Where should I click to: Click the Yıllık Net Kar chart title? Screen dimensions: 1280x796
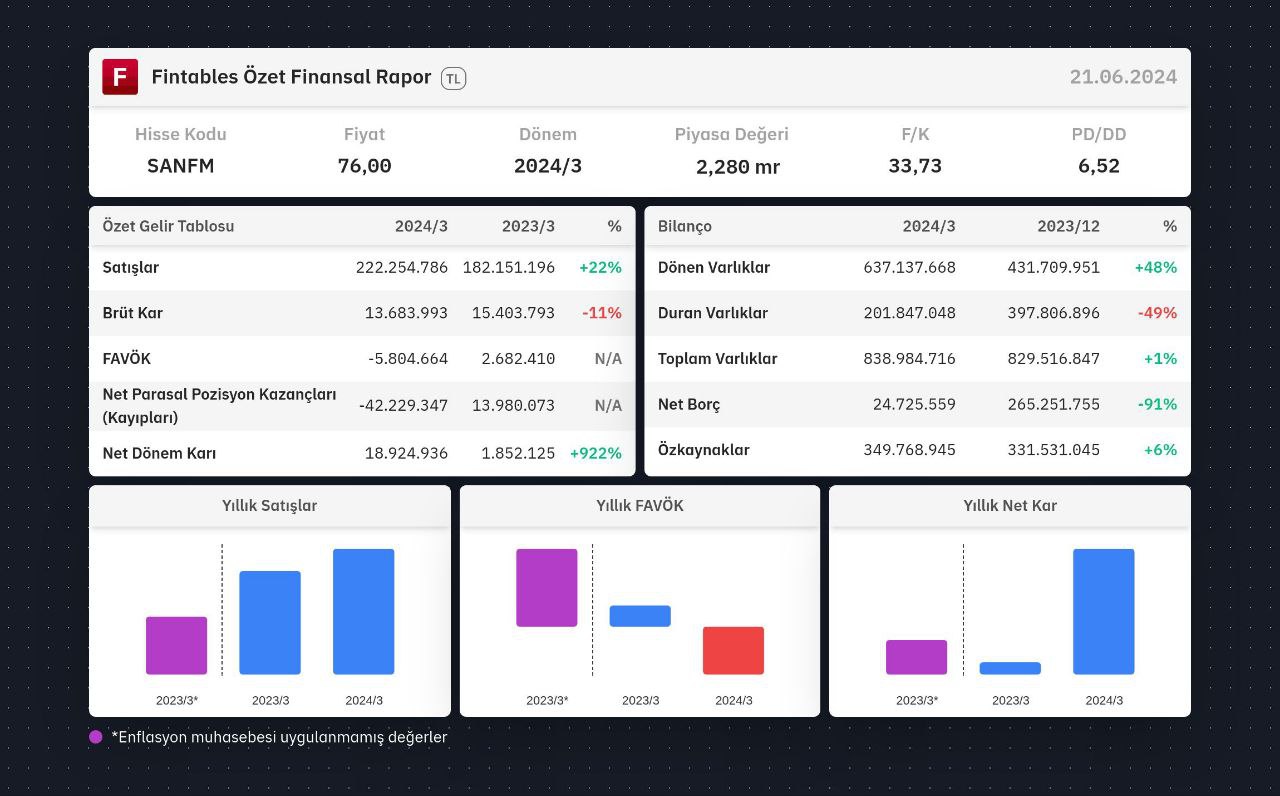tap(1010, 506)
